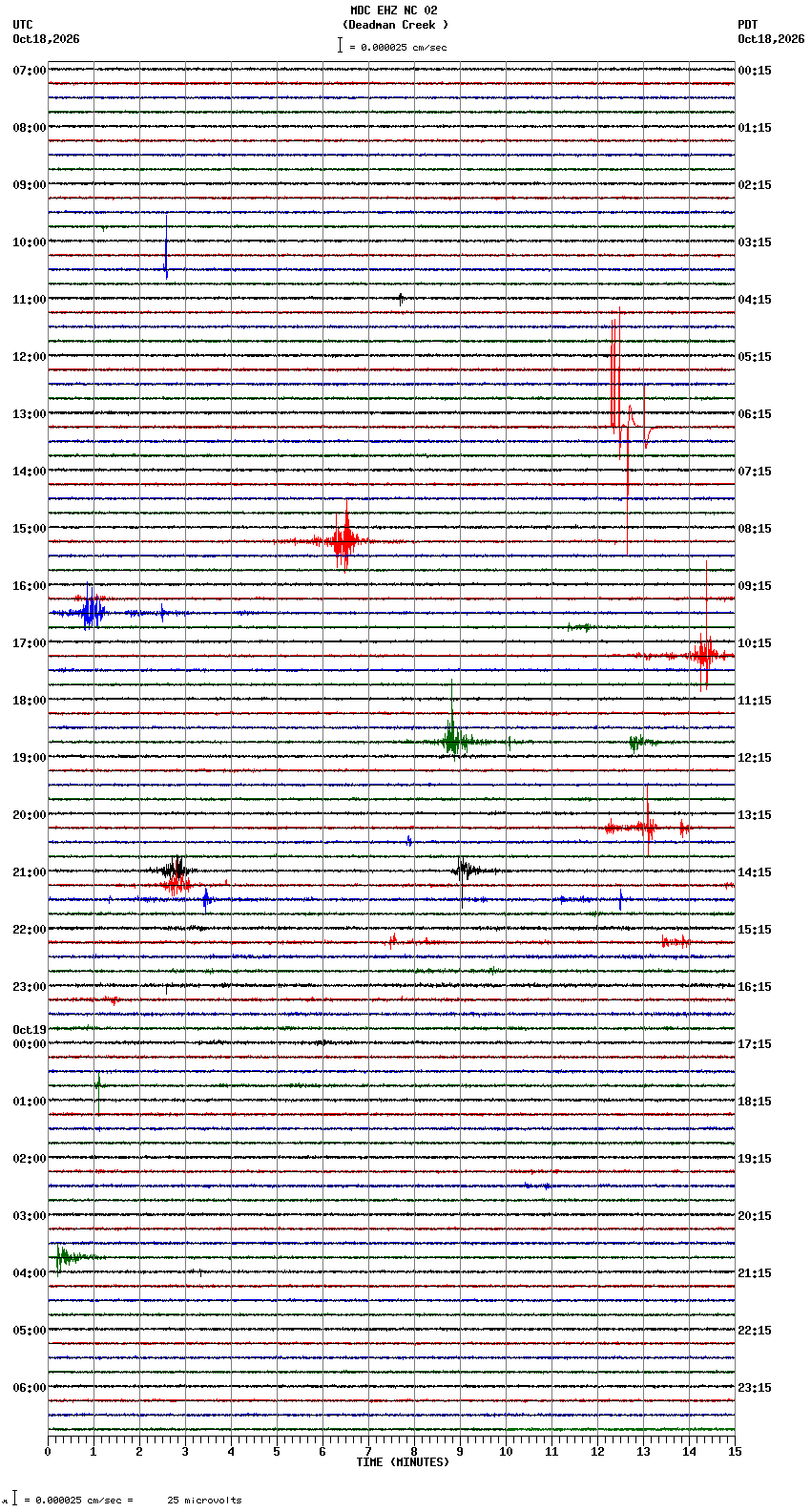Click the 10 tick on minutes axis
The height and width of the screenshot is (1512, 811).
point(506,1452)
